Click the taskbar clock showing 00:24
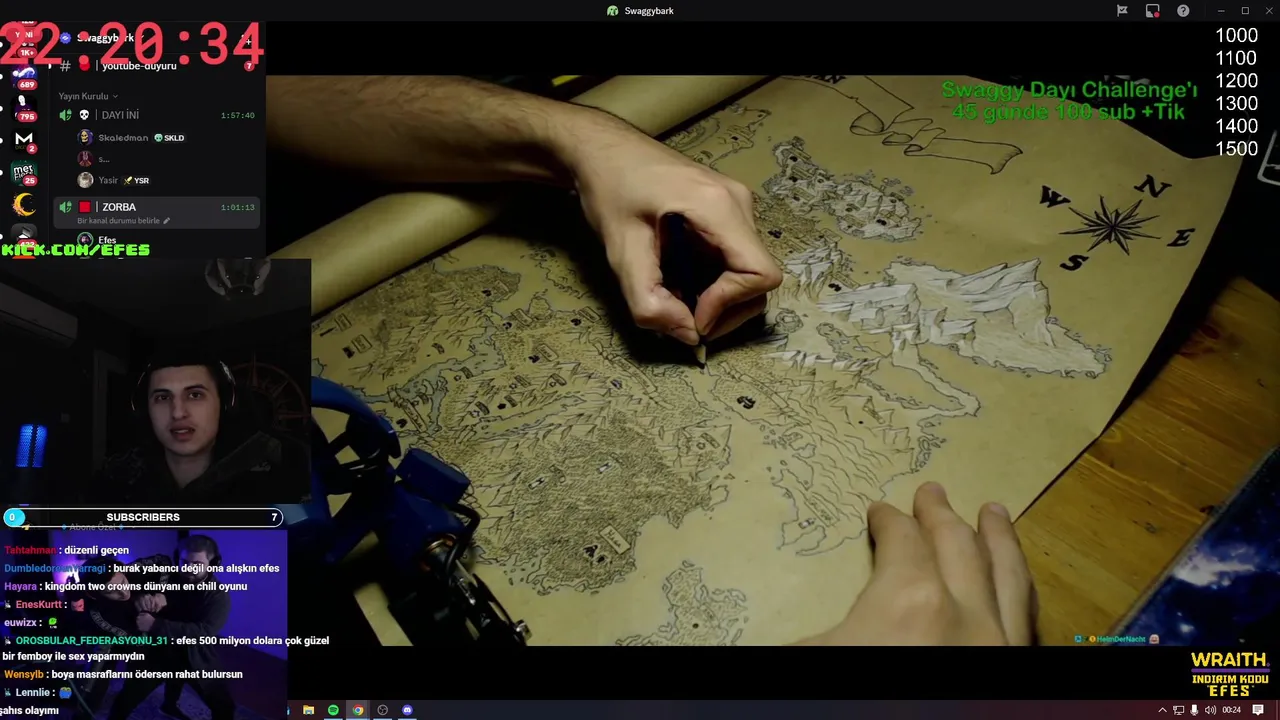This screenshot has height=720, width=1280. [1231, 710]
